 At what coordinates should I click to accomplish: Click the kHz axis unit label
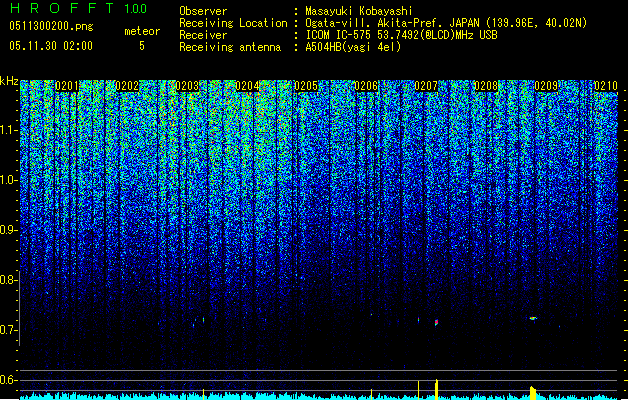[x=9, y=81]
